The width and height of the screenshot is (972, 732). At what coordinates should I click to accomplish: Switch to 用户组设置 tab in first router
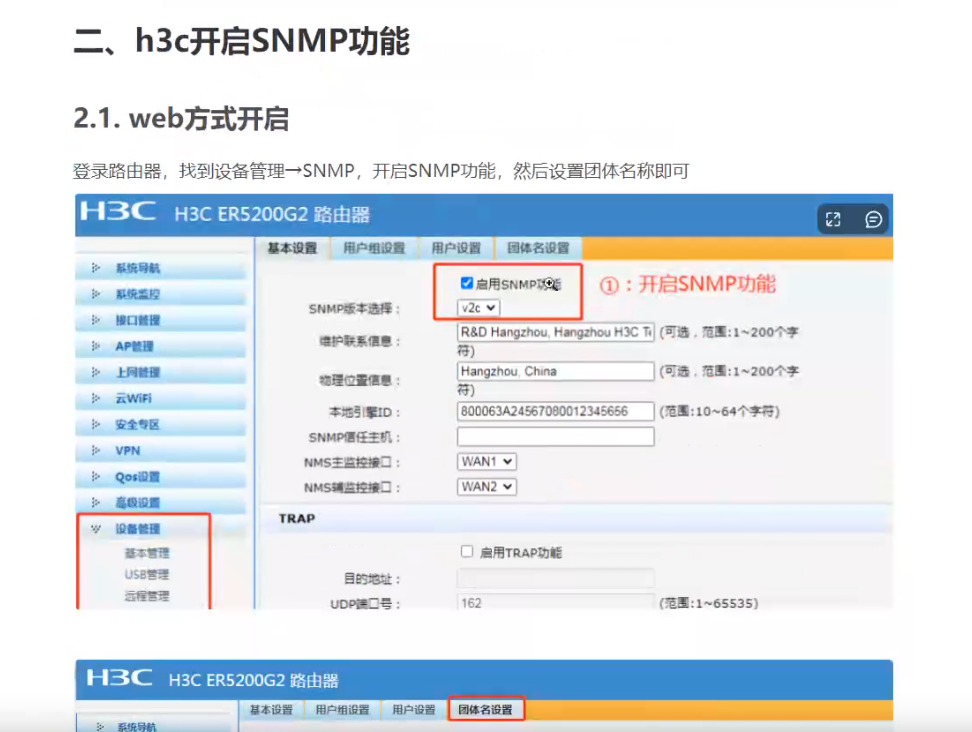coord(374,248)
